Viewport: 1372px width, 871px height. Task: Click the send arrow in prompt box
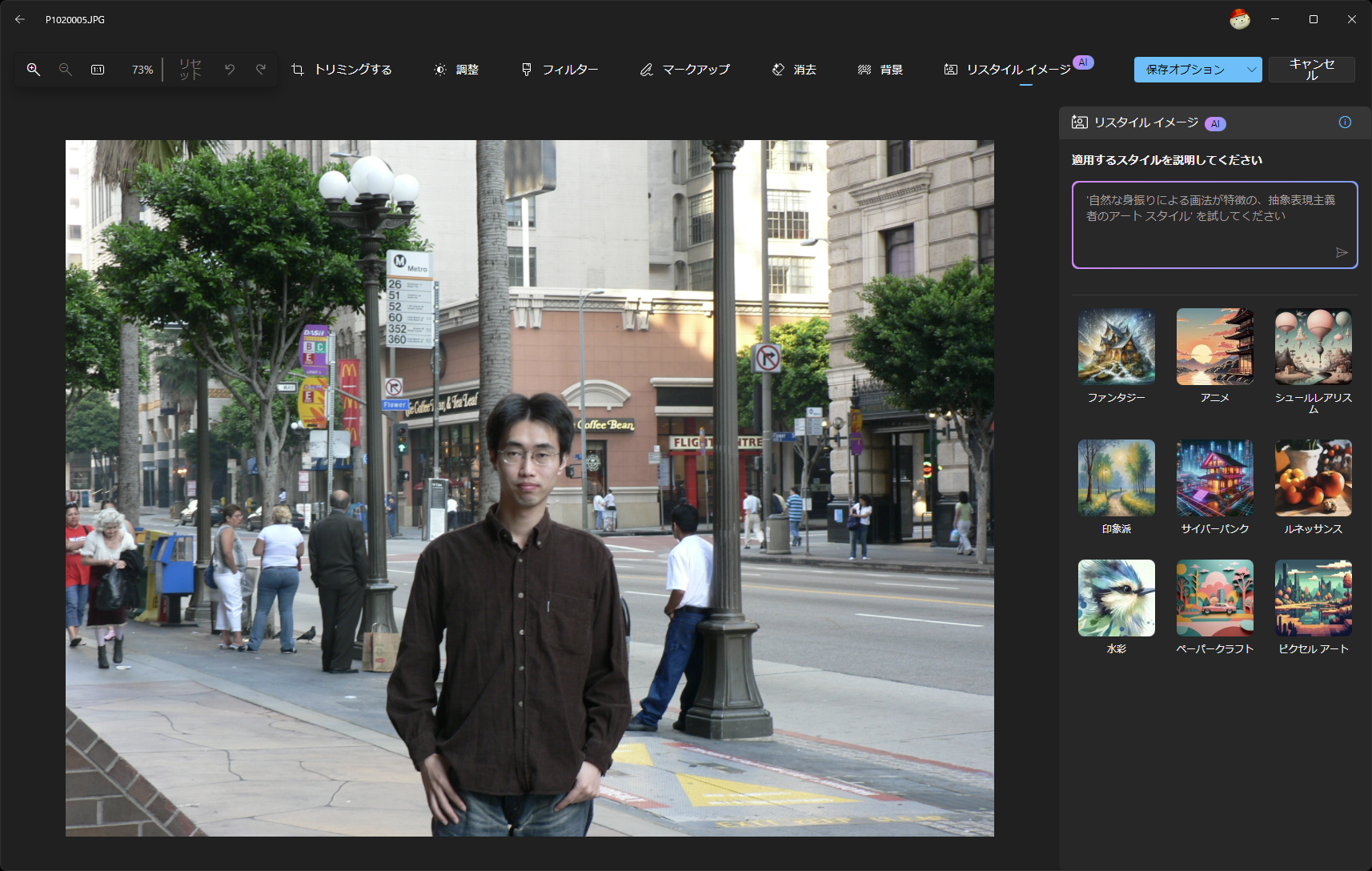click(x=1342, y=253)
